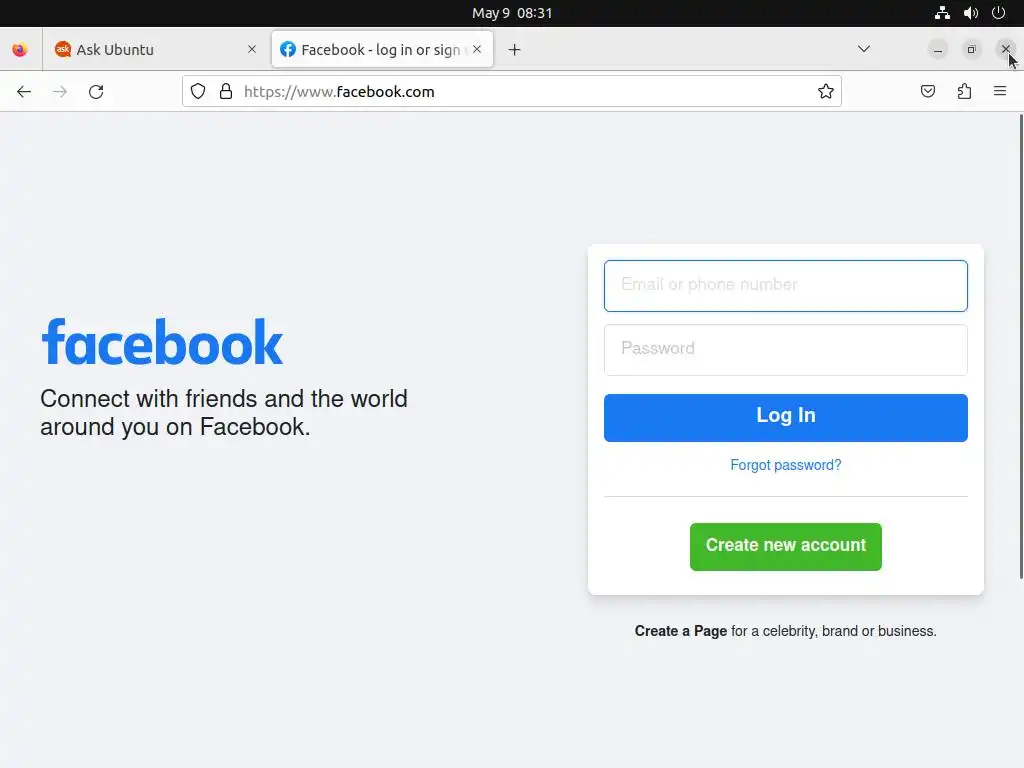Click Create new account button
This screenshot has width=1024, height=768.
(x=786, y=547)
